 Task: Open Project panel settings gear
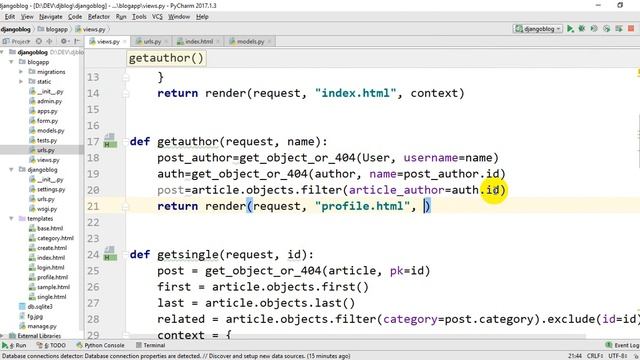[64, 41]
